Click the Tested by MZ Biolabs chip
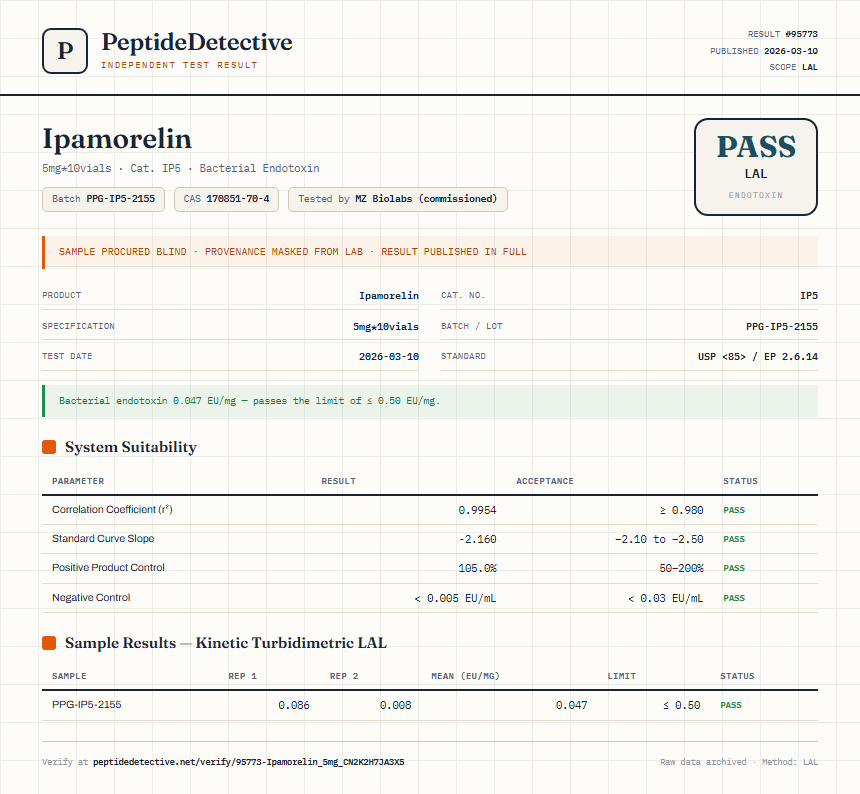Screen dimensions: 860x794 398,199
